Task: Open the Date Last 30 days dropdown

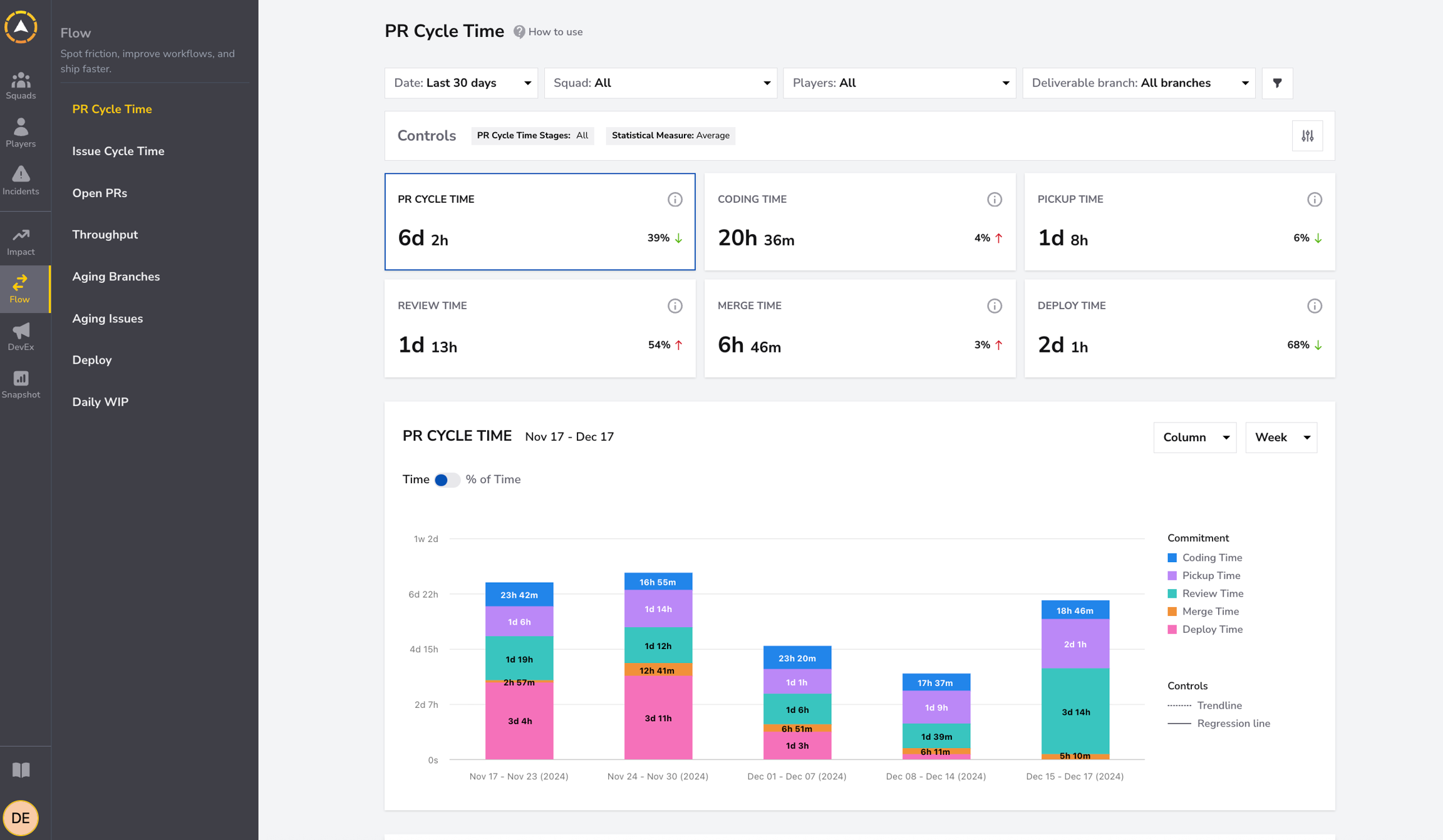Action: tap(461, 83)
